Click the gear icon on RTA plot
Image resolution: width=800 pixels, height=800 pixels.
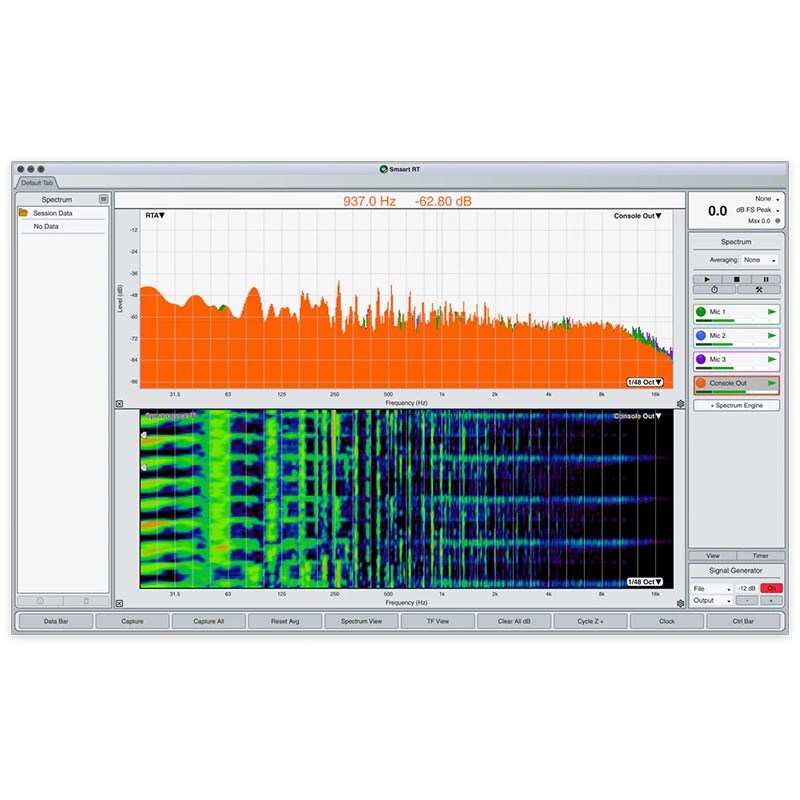(x=680, y=404)
